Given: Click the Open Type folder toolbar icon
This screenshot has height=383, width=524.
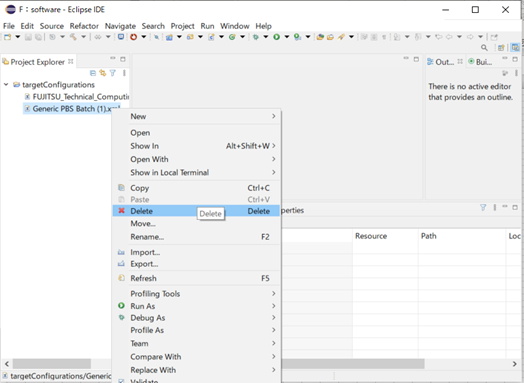Looking at the screenshot, I should [x=320, y=37].
